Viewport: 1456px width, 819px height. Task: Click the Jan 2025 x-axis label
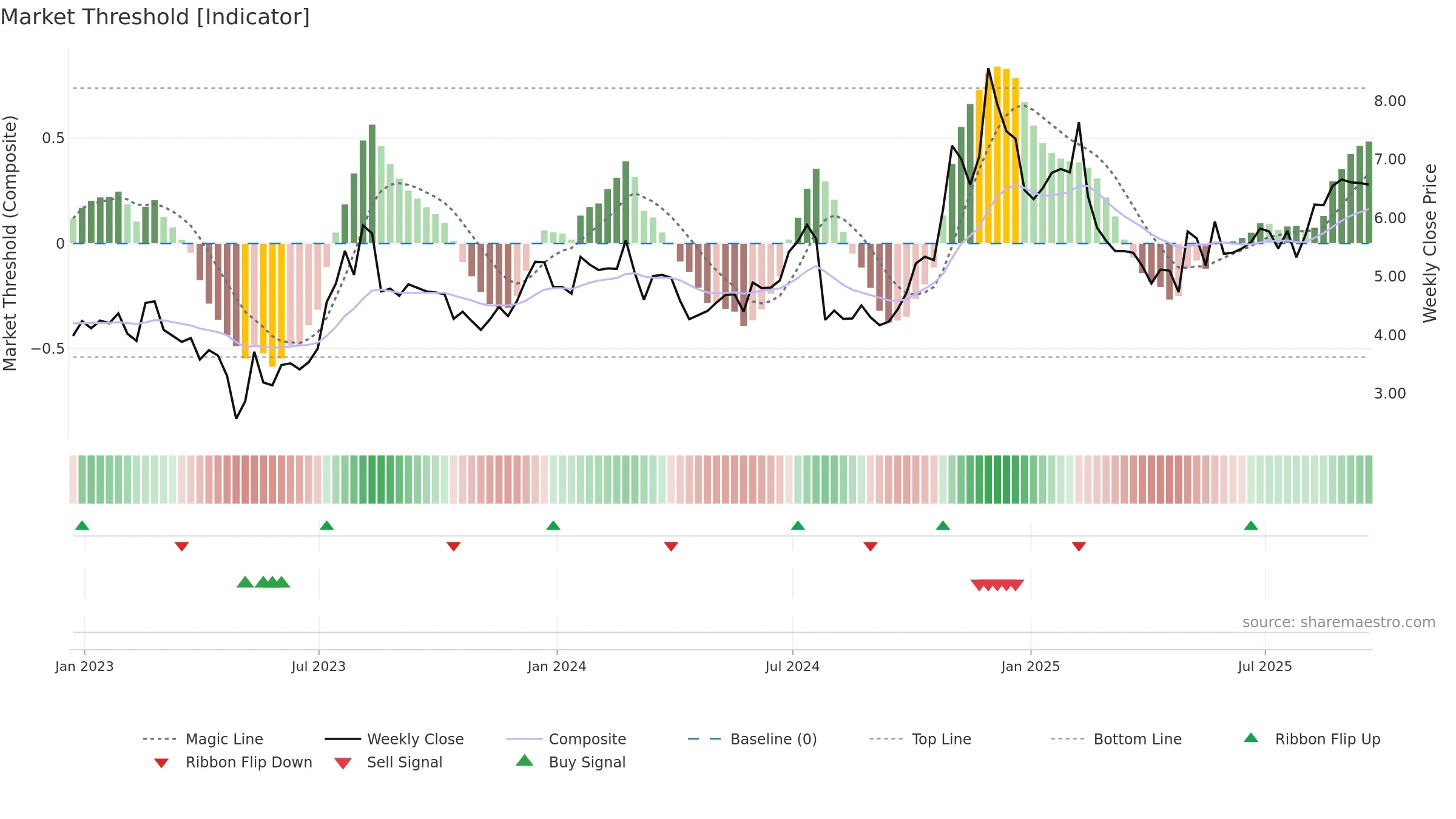(x=1031, y=667)
